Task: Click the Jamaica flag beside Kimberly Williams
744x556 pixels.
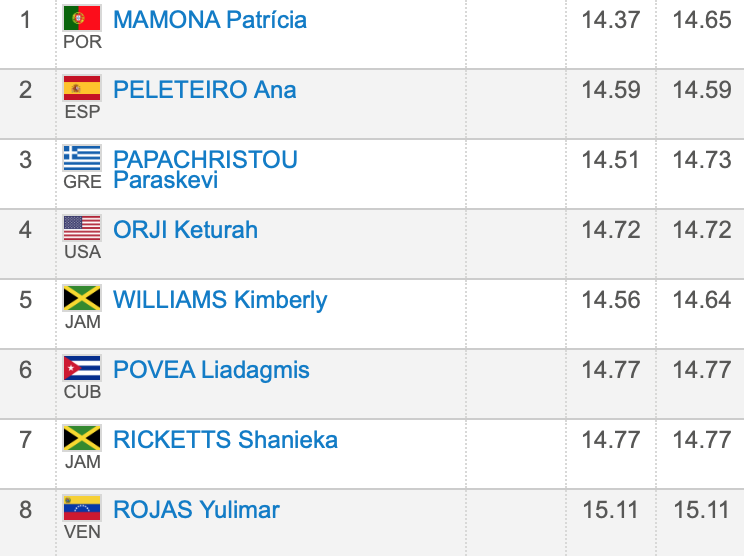Action: [82, 298]
